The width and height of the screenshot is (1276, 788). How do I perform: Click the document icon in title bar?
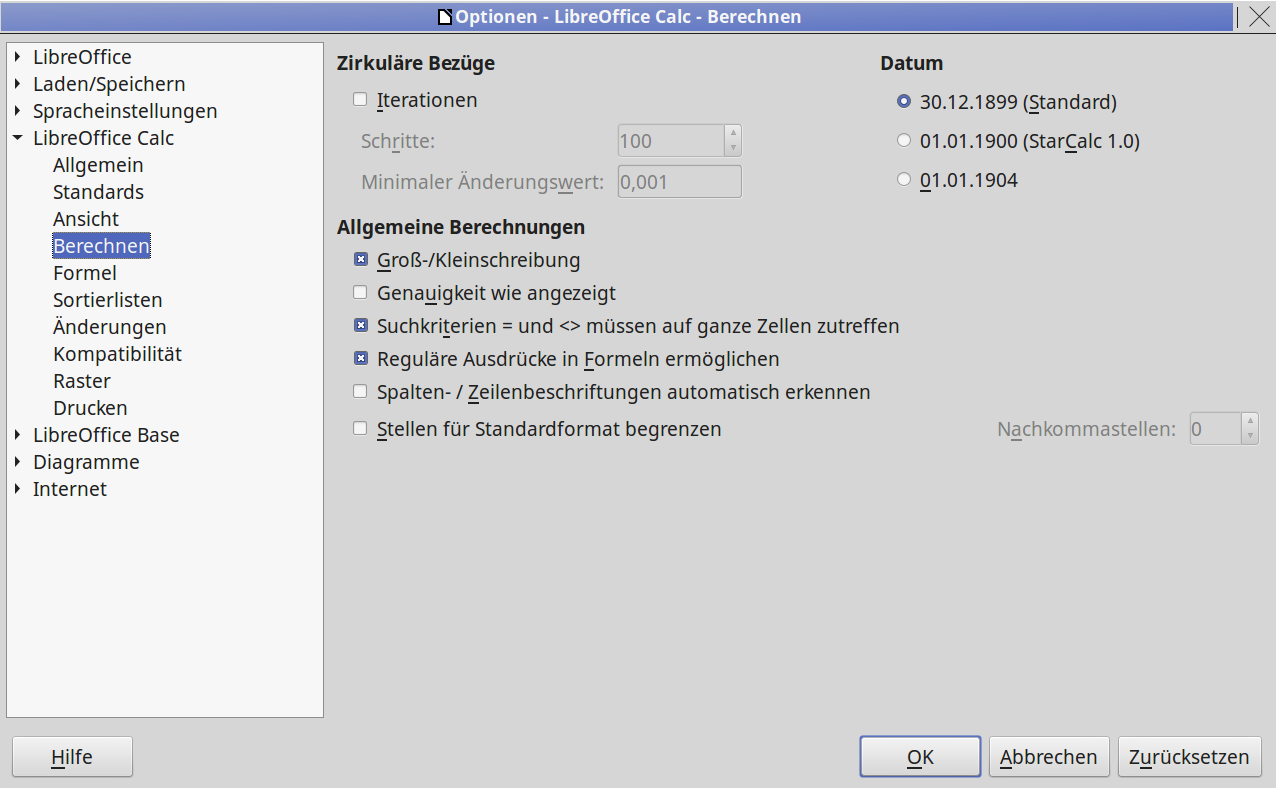(446, 17)
